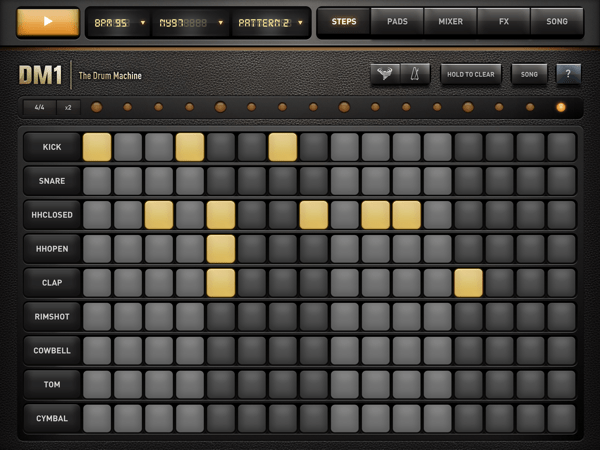The height and width of the screenshot is (450, 600).
Task: Disable the active HHOPEN step
Action: click(x=221, y=249)
